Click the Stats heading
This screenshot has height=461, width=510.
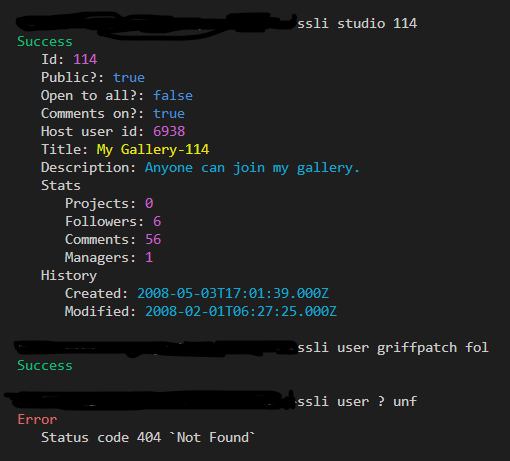coord(61,186)
